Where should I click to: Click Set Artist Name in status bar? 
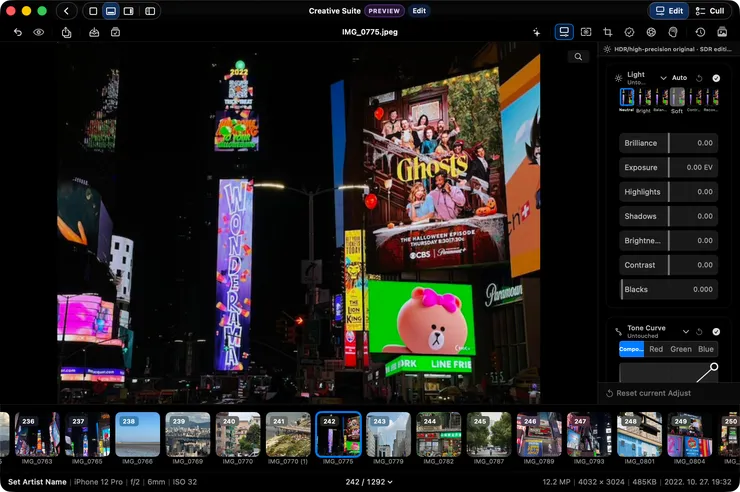(37, 482)
